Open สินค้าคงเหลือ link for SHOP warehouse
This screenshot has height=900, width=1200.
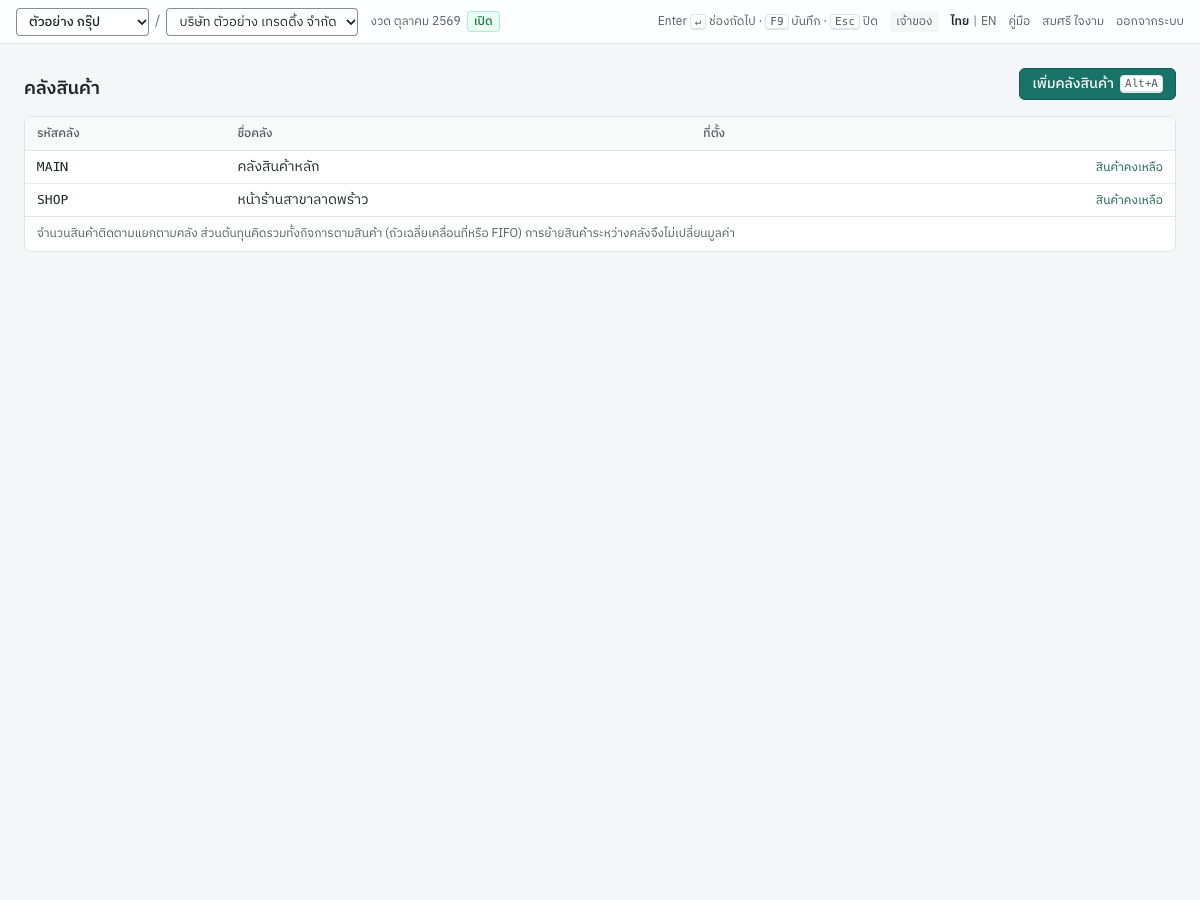point(1129,200)
